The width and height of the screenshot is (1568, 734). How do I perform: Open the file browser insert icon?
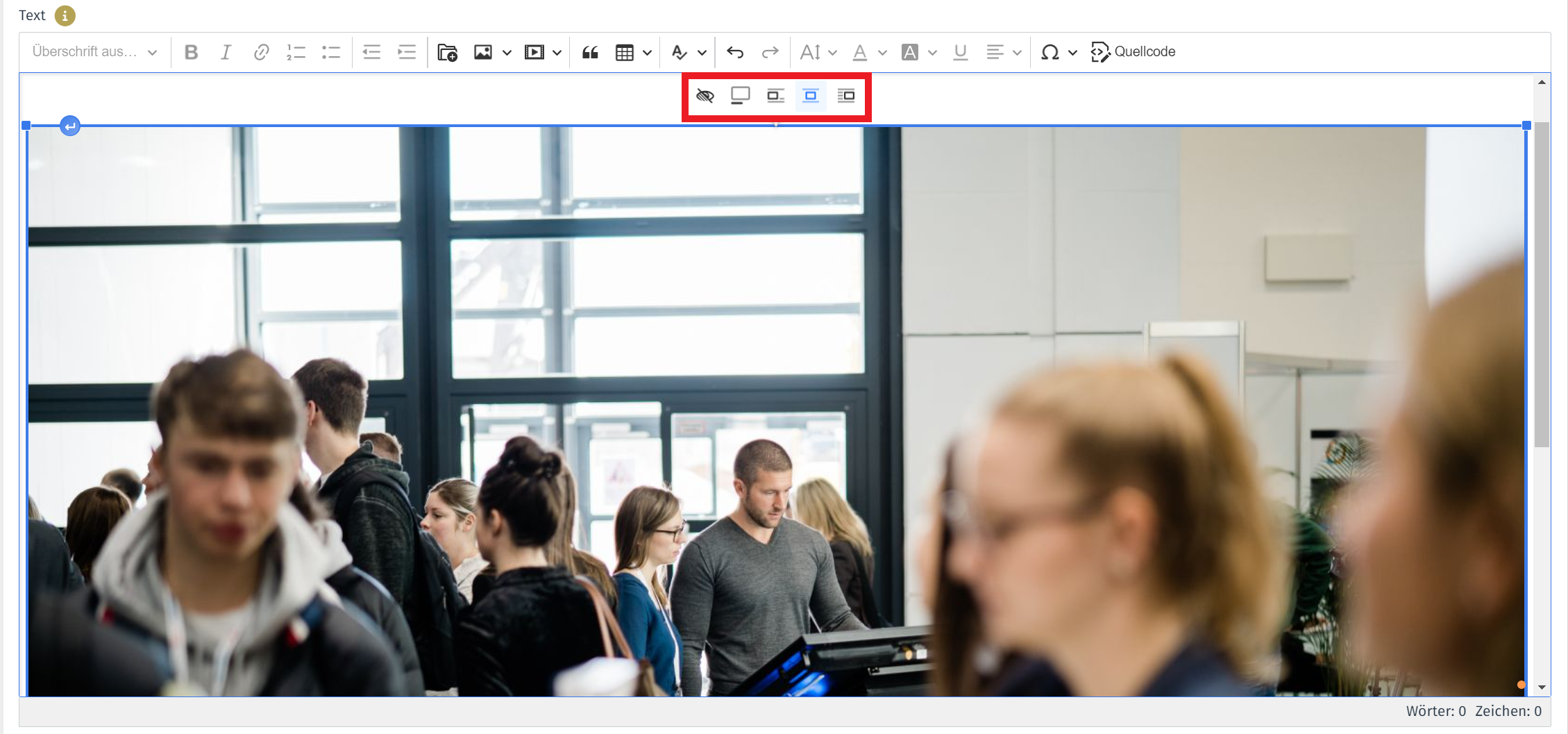pyautogui.click(x=448, y=52)
